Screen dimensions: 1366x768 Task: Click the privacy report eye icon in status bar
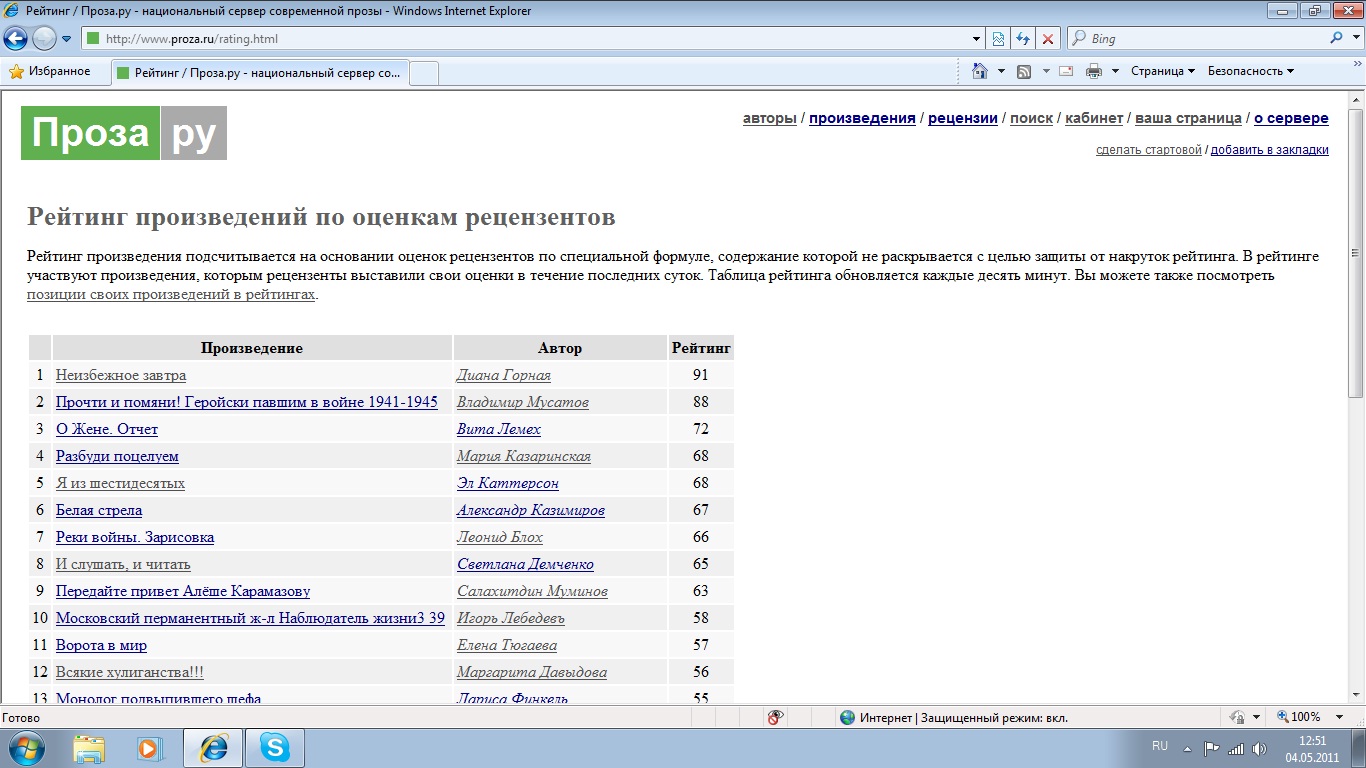point(774,717)
